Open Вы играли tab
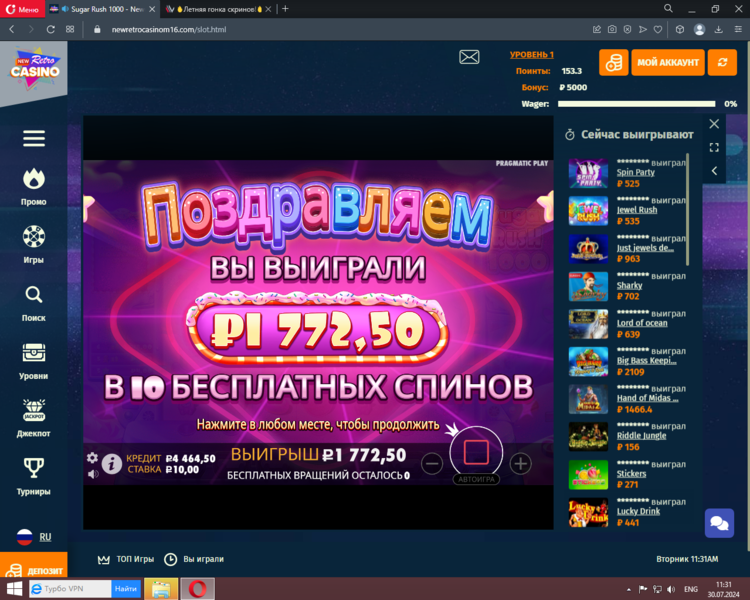Image resolution: width=750 pixels, height=600 pixels. tap(194, 559)
